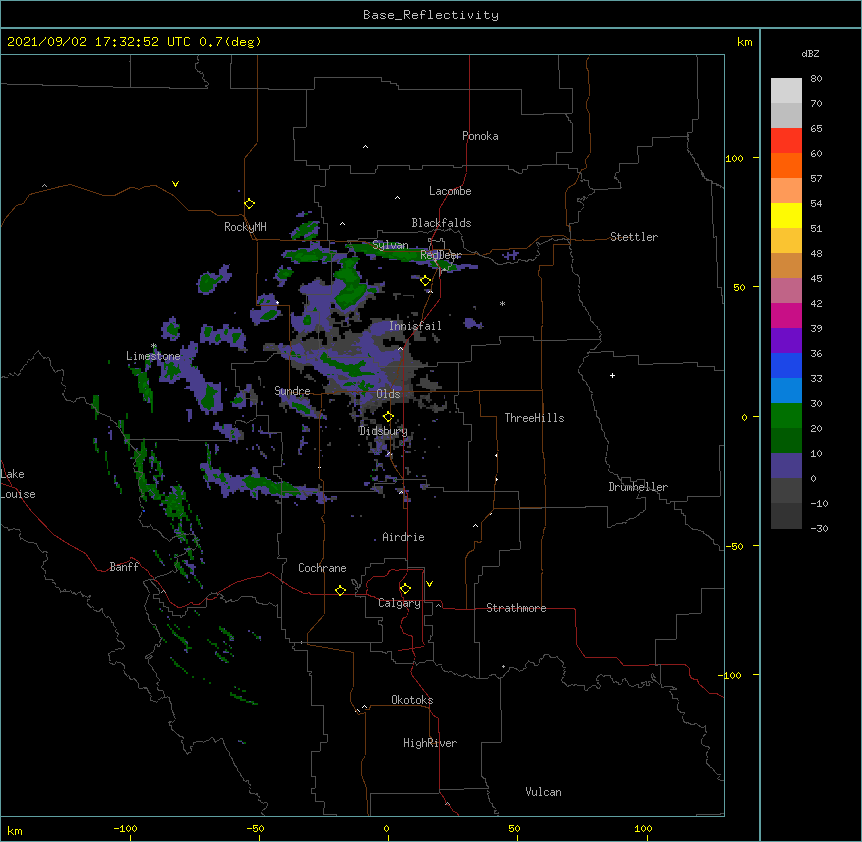This screenshot has width=862, height=842.
Task: Click the Sundre town label
Action: coord(292,391)
